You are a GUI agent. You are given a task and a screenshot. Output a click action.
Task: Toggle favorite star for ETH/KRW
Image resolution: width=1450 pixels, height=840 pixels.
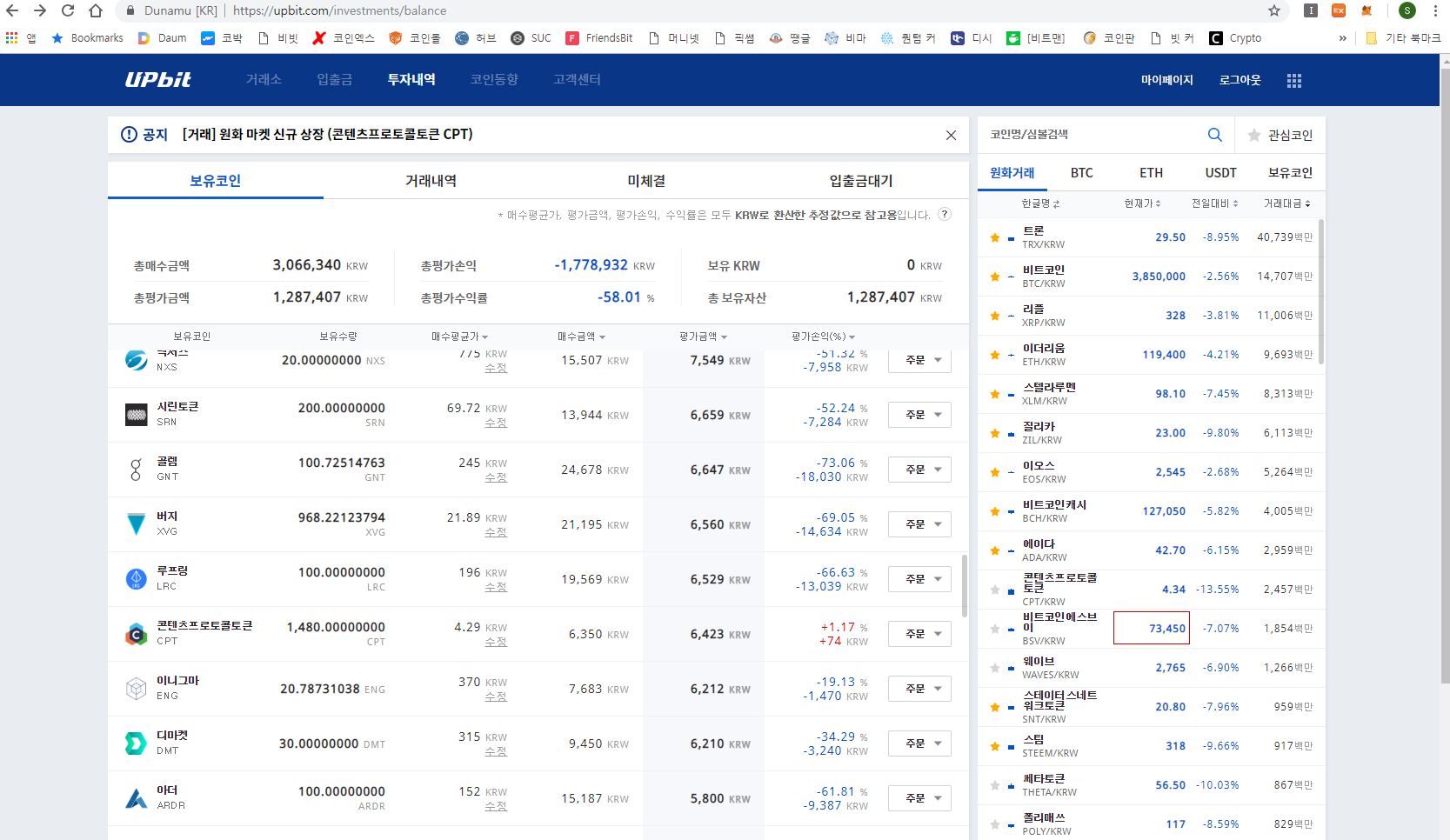pyautogui.click(x=995, y=355)
